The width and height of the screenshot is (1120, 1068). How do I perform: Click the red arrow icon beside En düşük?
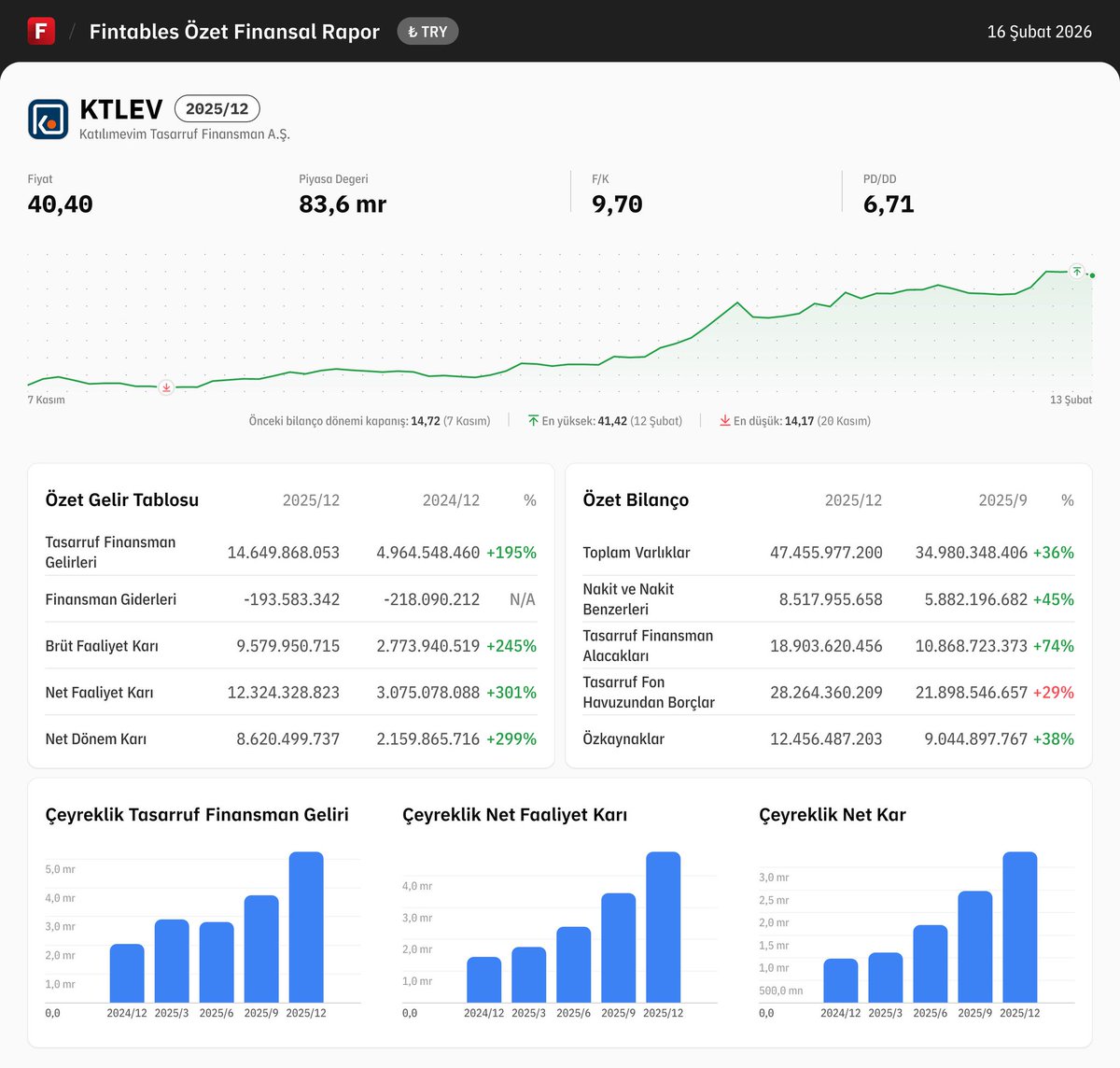(x=725, y=420)
